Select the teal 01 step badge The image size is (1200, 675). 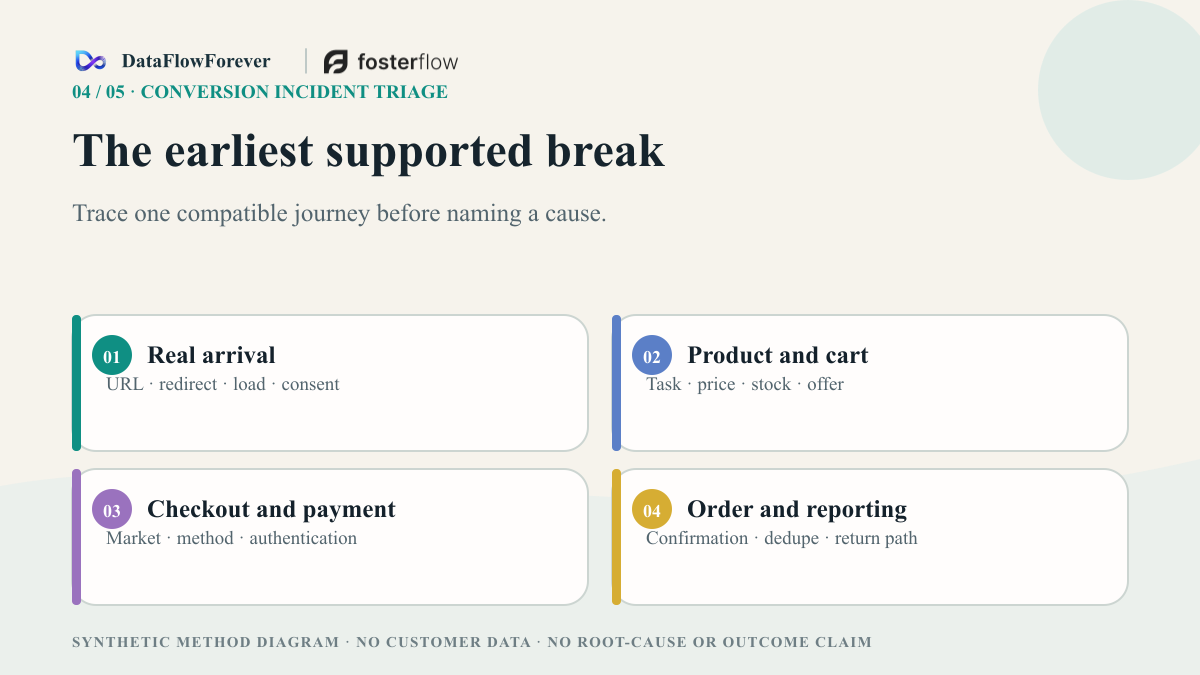click(112, 355)
